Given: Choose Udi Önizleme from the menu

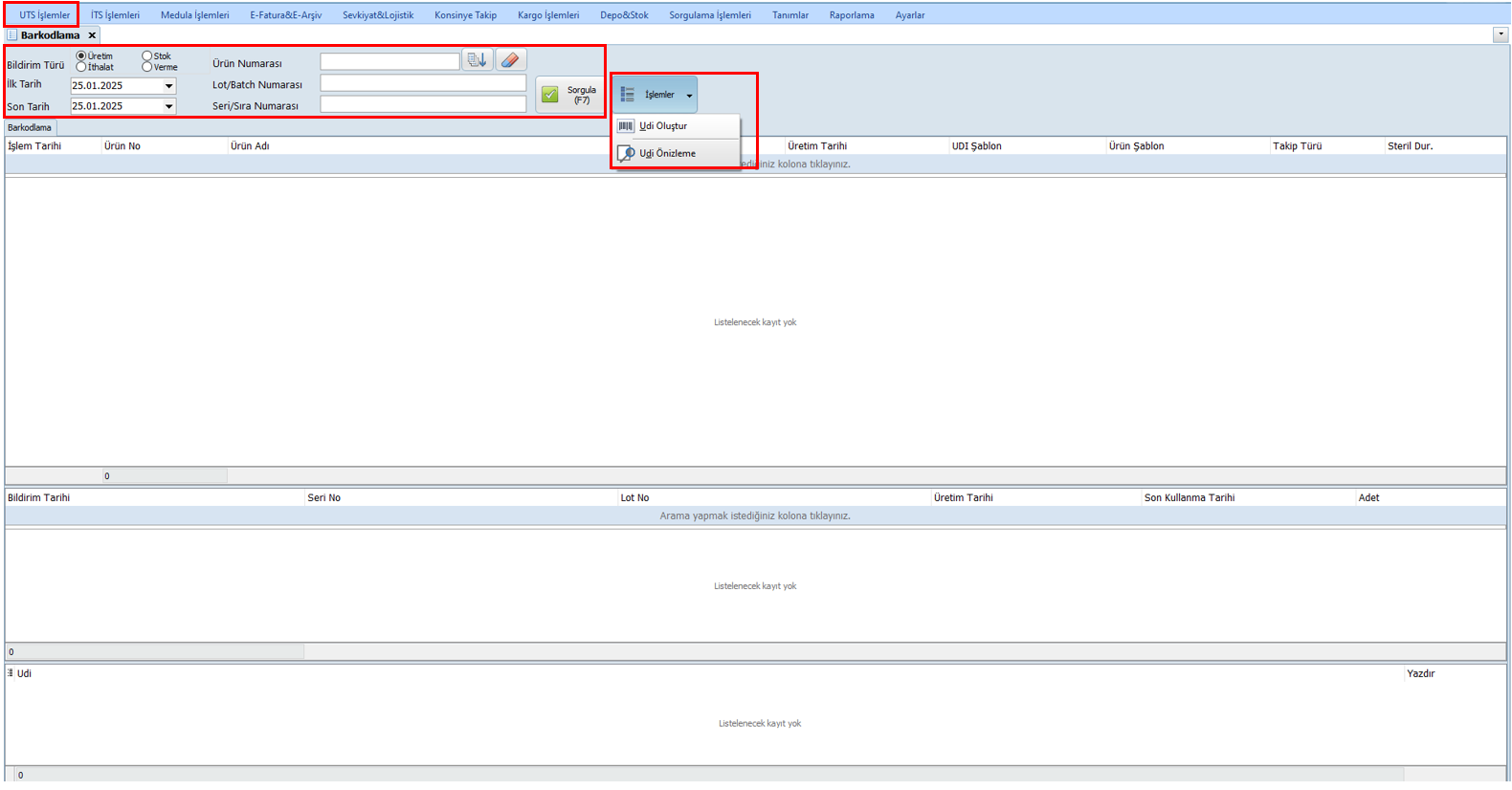Looking at the screenshot, I should [668, 153].
